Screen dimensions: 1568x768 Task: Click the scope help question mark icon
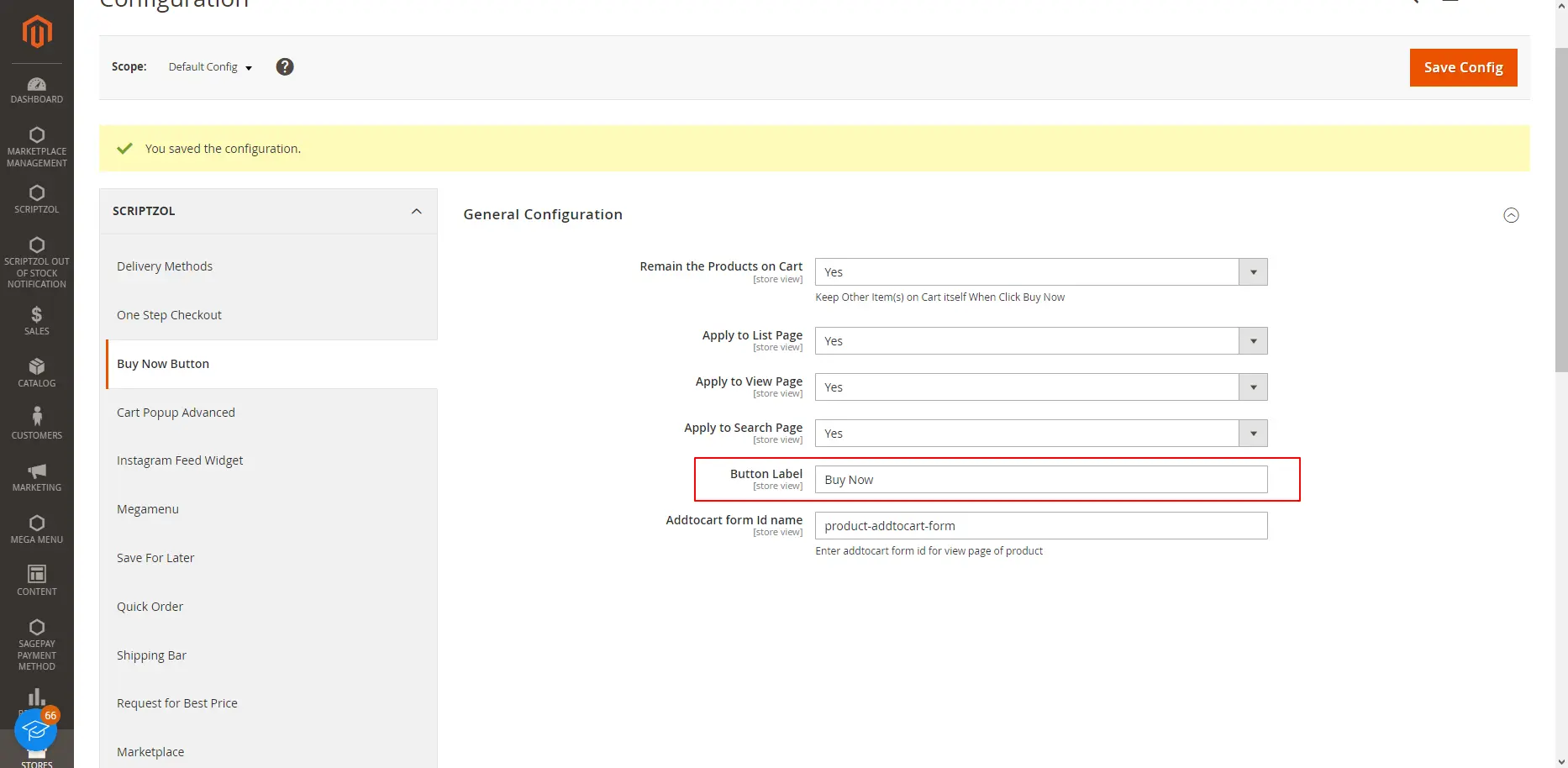tap(285, 66)
